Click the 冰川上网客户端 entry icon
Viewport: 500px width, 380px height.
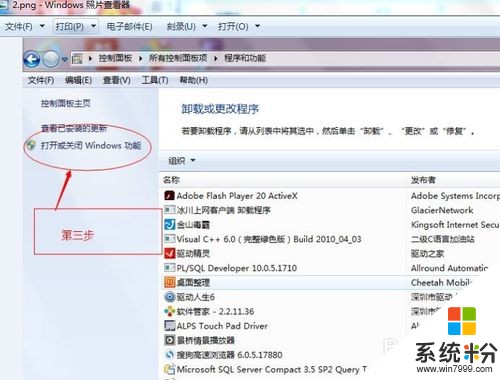[x=169, y=210]
